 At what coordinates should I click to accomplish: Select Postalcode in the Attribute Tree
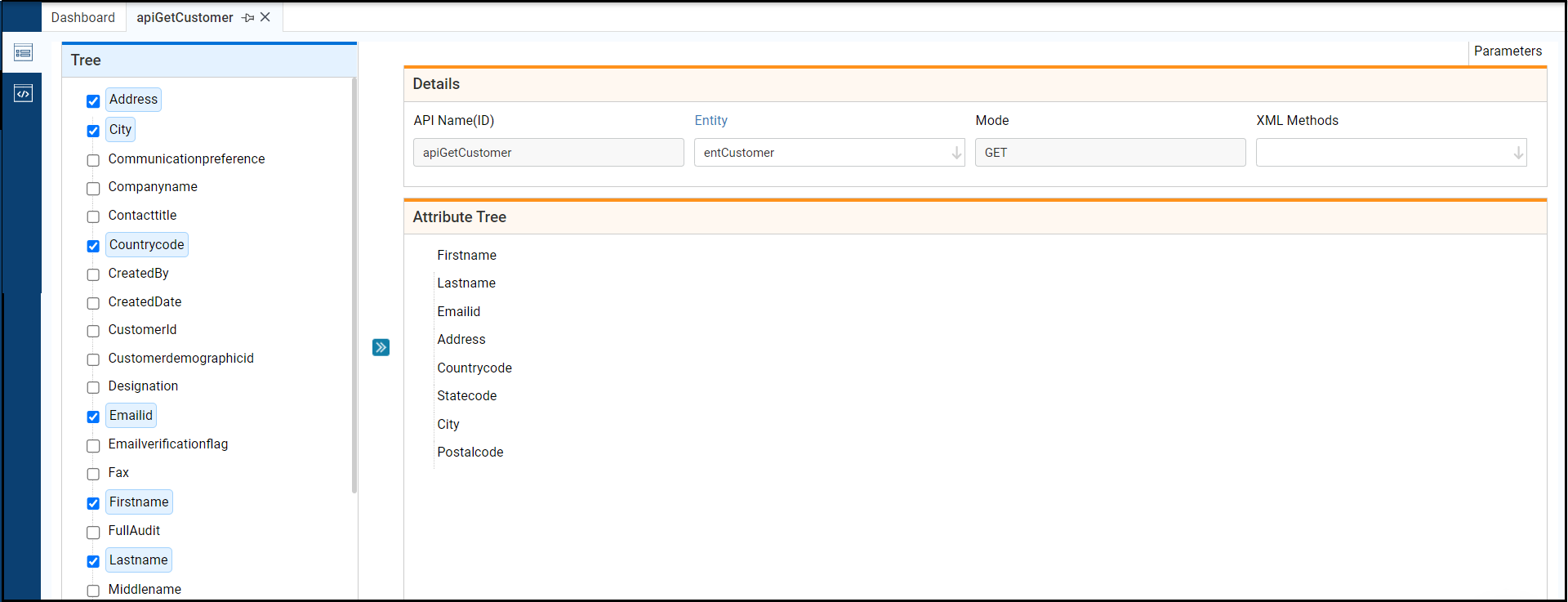470,453
